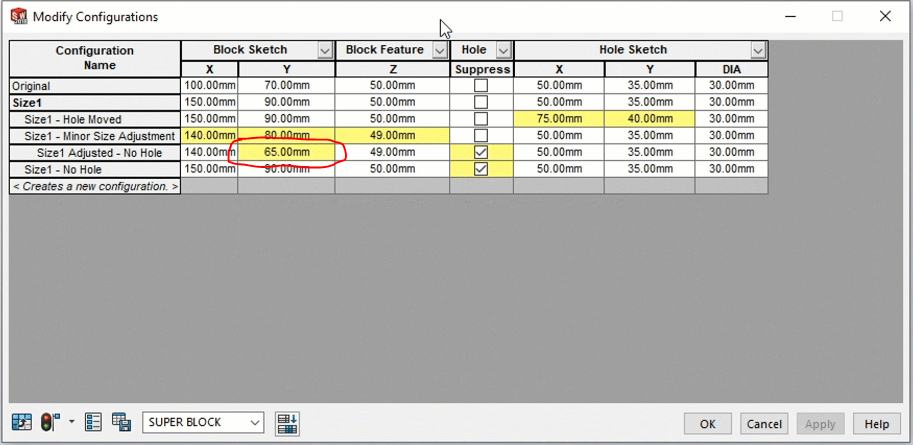Open the Block Sketch column dropdown arrow
The height and width of the screenshot is (445, 913).
(325, 51)
